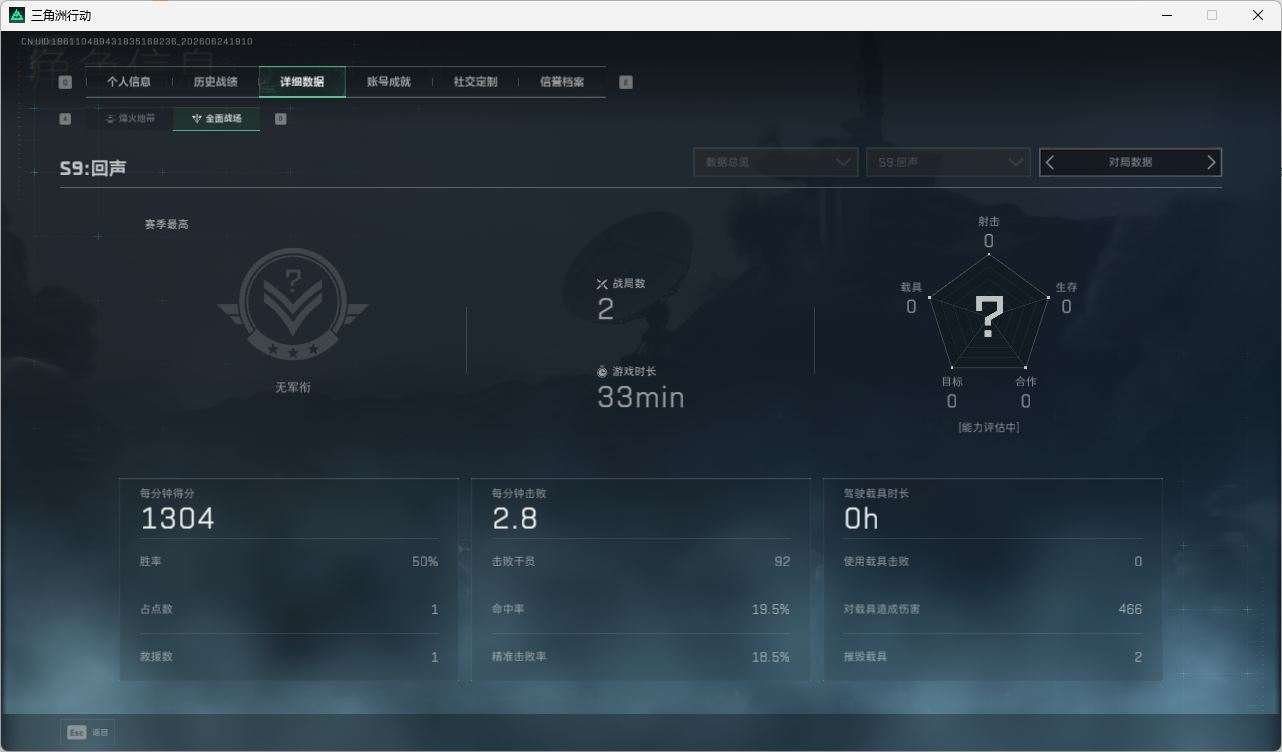Select the 全面战场 mode sub-tab
This screenshot has width=1282, height=752.
click(x=217, y=119)
